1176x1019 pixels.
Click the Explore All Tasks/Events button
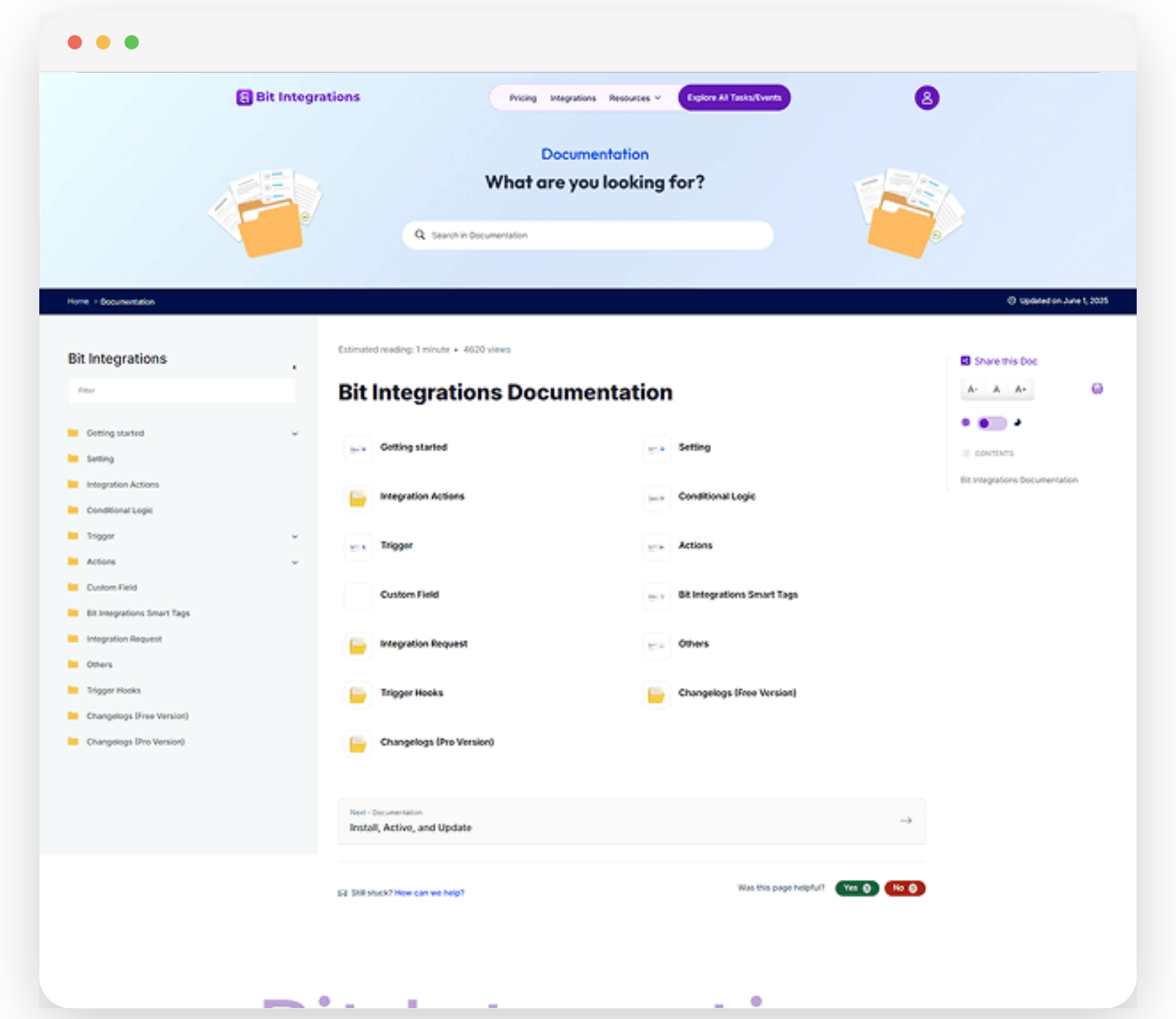(x=734, y=98)
